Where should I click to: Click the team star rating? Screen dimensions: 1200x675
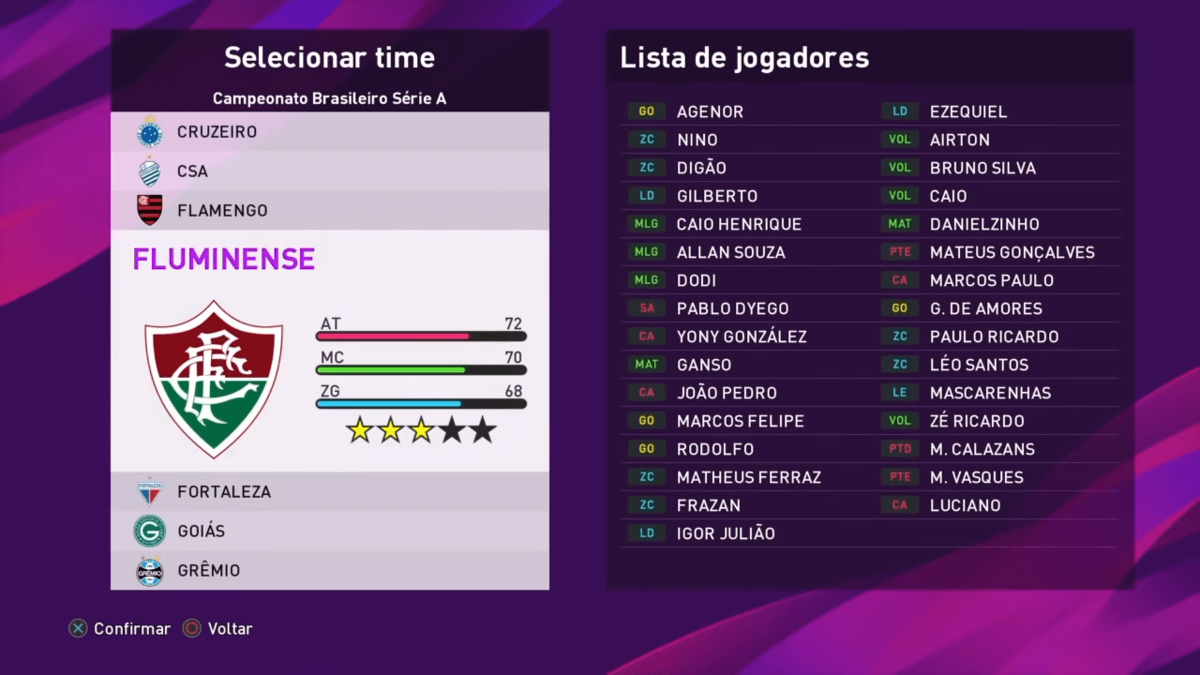pyautogui.click(x=421, y=431)
